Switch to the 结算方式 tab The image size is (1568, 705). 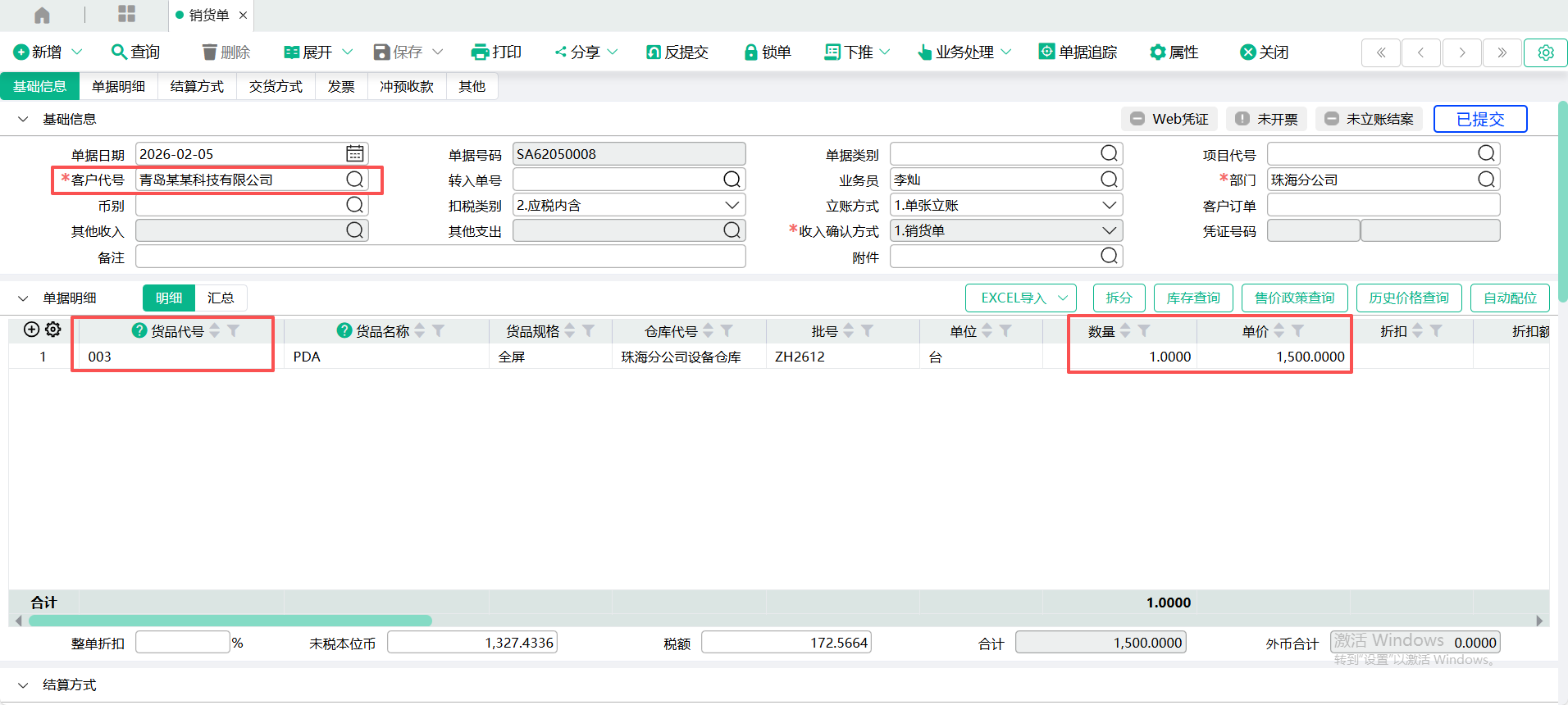coord(197,87)
